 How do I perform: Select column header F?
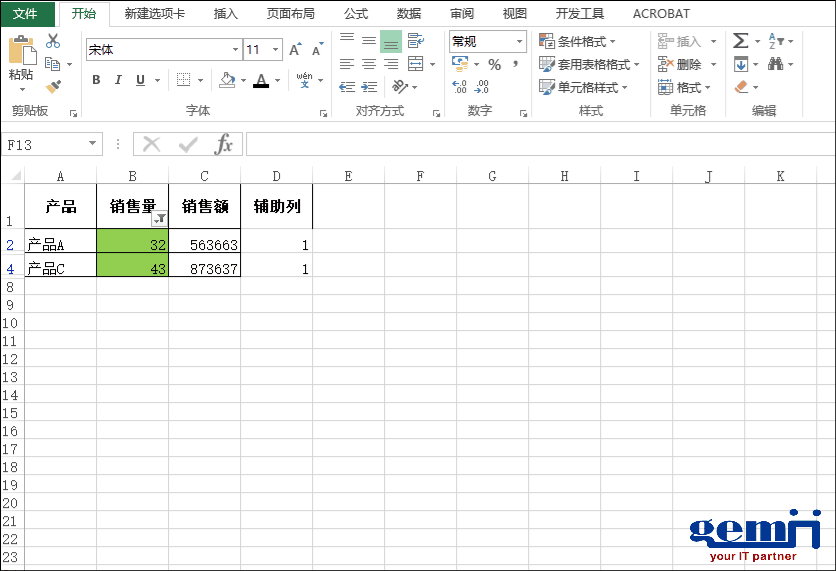tap(420, 176)
